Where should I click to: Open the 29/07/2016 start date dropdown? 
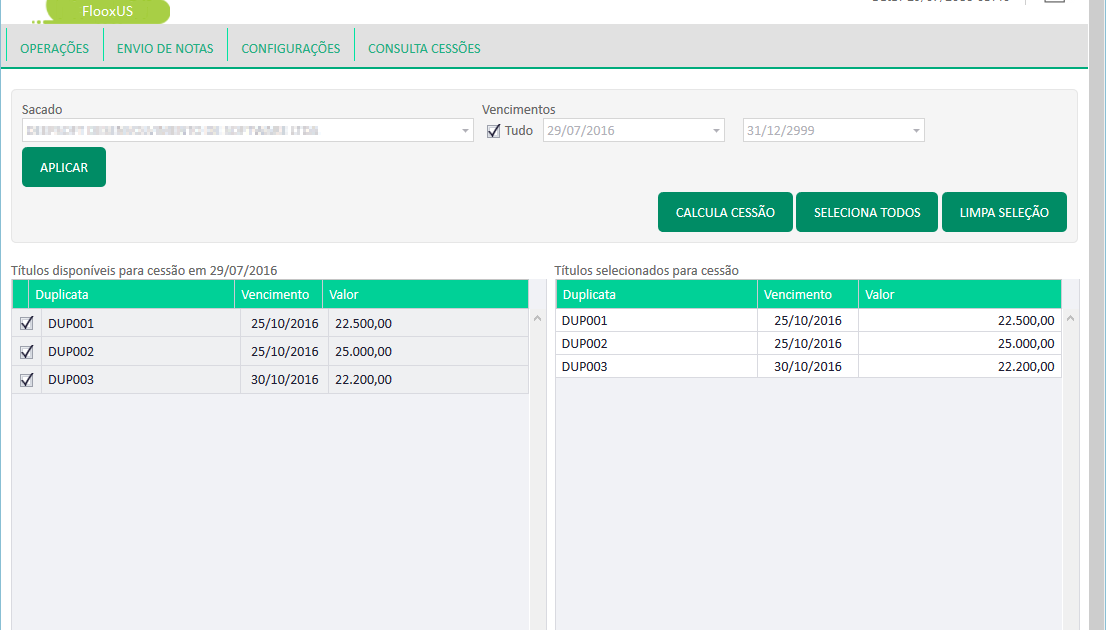716,131
